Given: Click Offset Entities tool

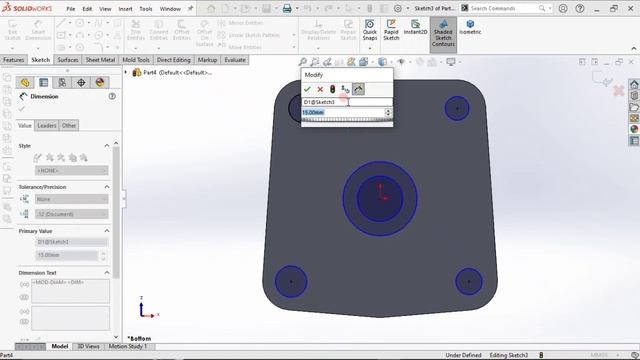Looking at the screenshot, I should [182, 30].
